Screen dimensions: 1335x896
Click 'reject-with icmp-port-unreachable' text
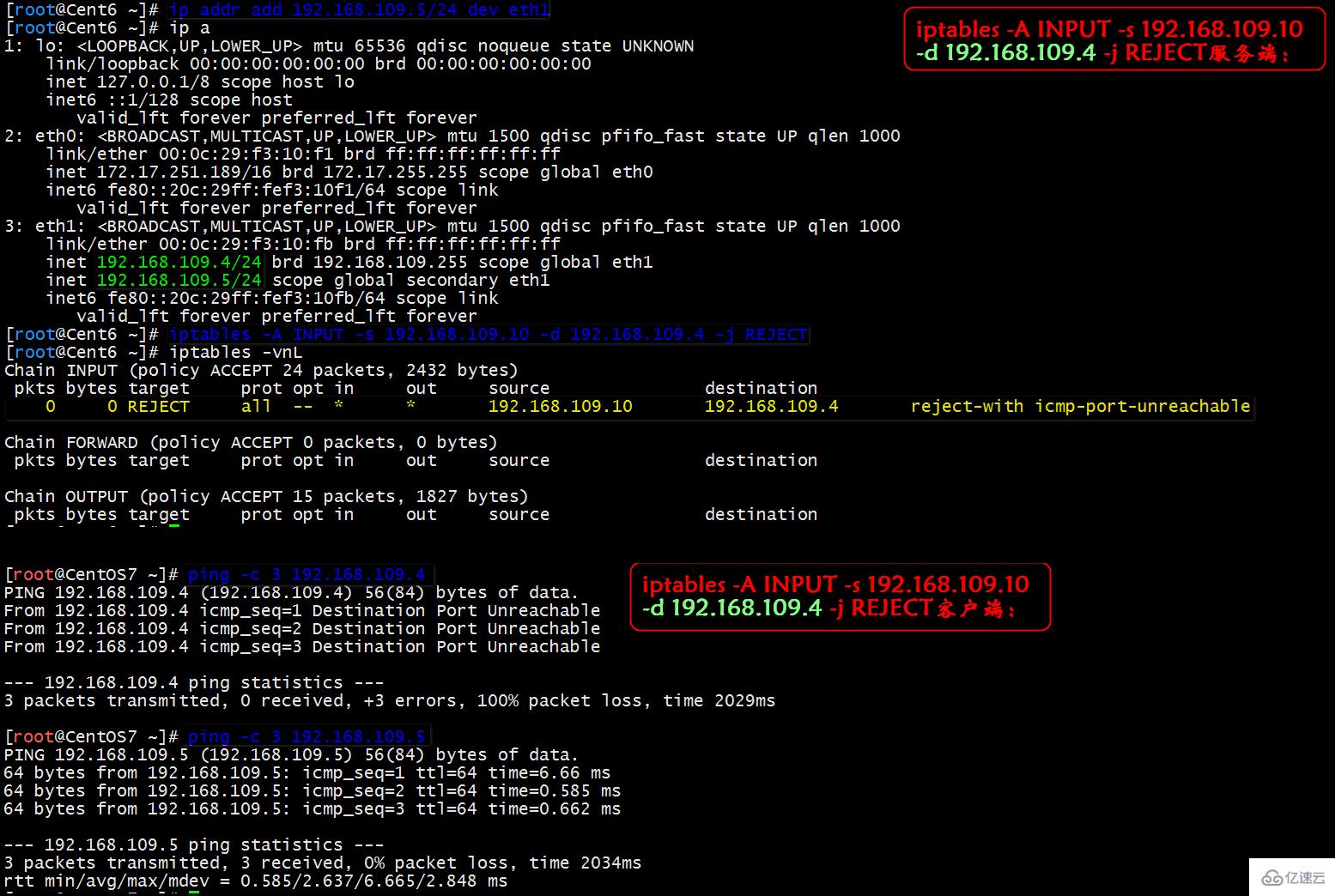[1081, 406]
